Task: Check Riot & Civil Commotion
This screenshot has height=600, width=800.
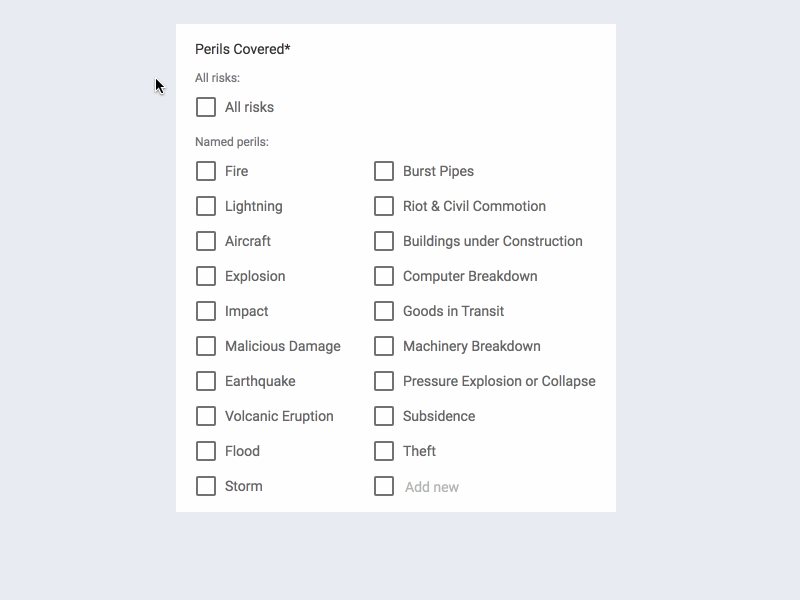Action: click(x=384, y=206)
